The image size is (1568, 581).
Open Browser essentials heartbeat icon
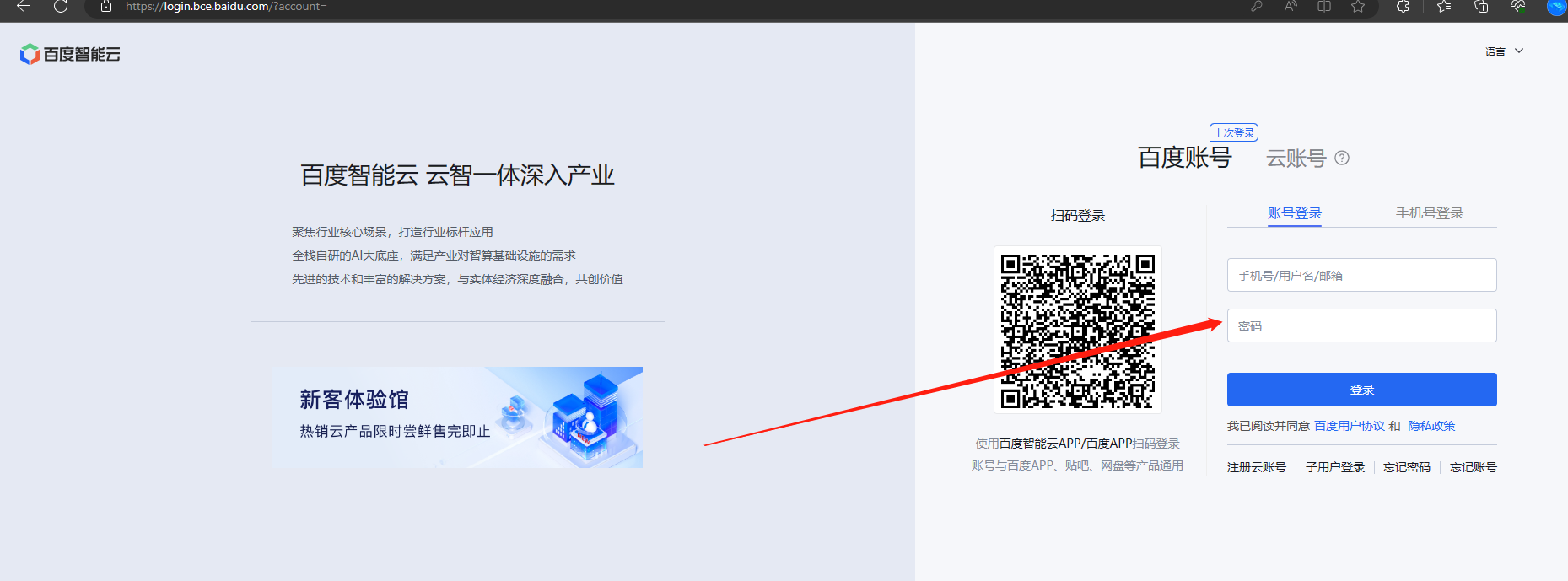pos(1518,6)
